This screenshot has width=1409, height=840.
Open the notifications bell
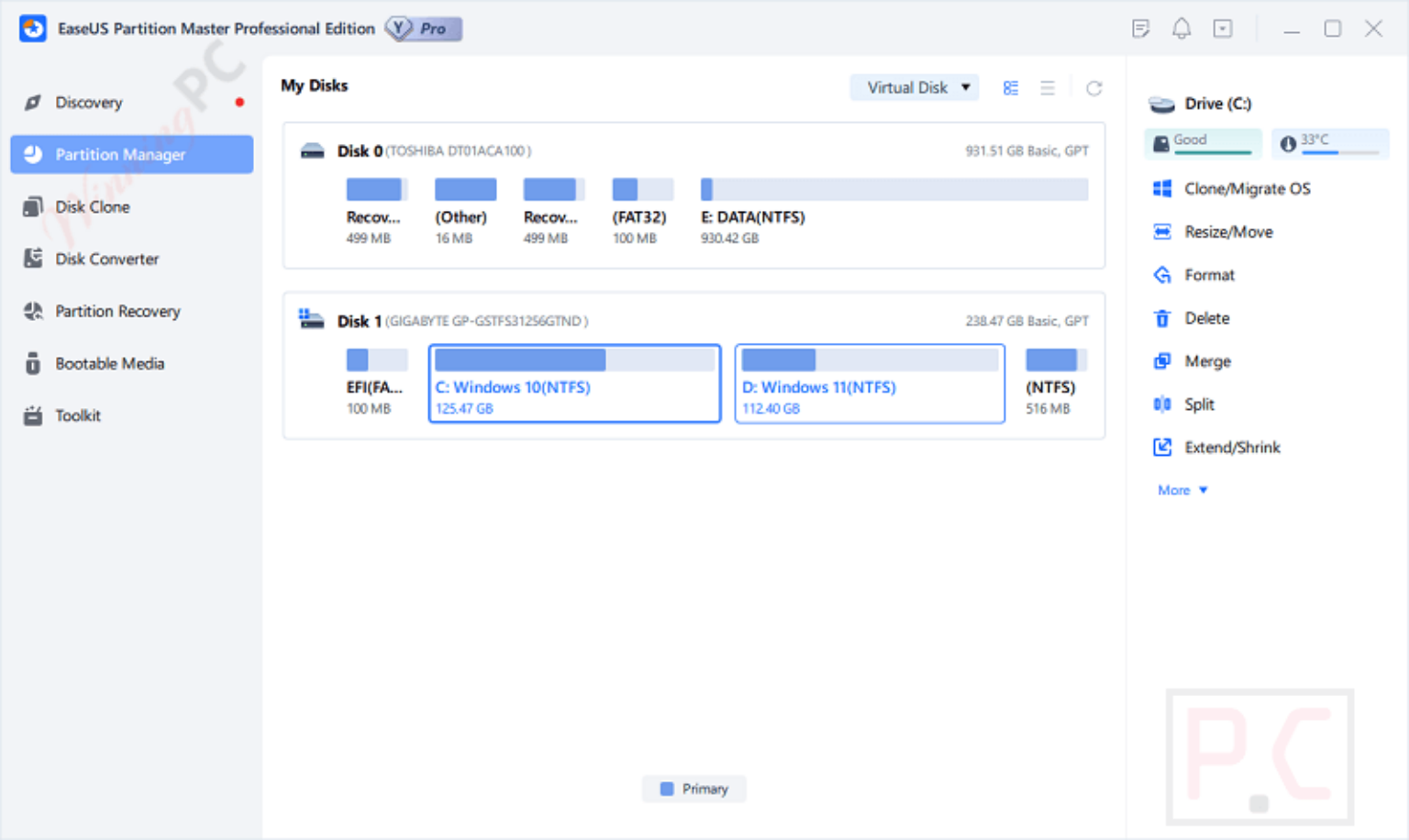[x=1182, y=28]
